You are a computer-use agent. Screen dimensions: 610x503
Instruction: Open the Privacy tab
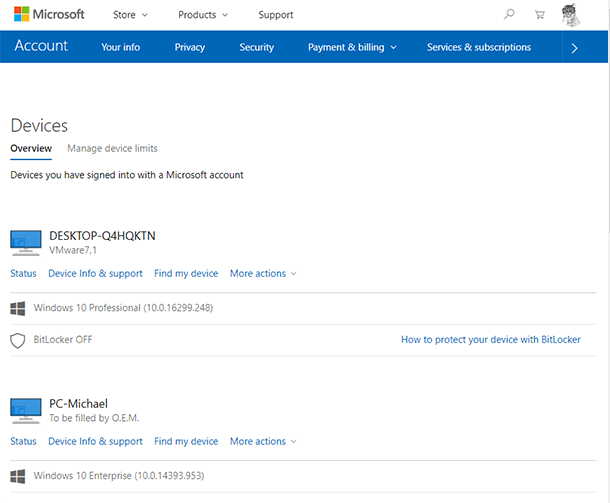click(189, 47)
